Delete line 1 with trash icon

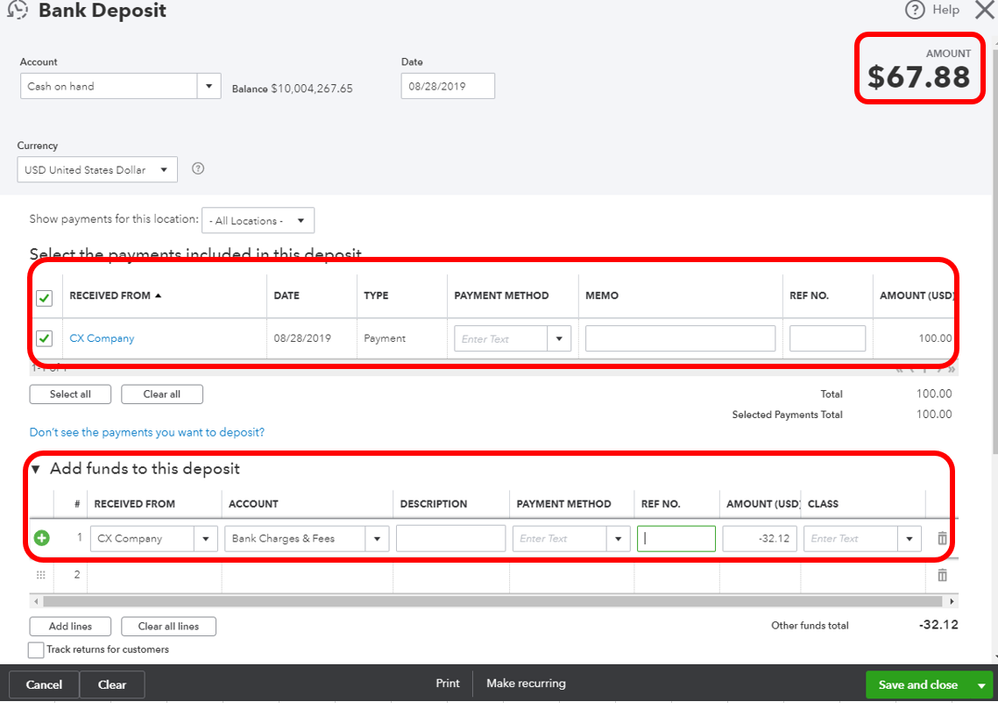[942, 538]
